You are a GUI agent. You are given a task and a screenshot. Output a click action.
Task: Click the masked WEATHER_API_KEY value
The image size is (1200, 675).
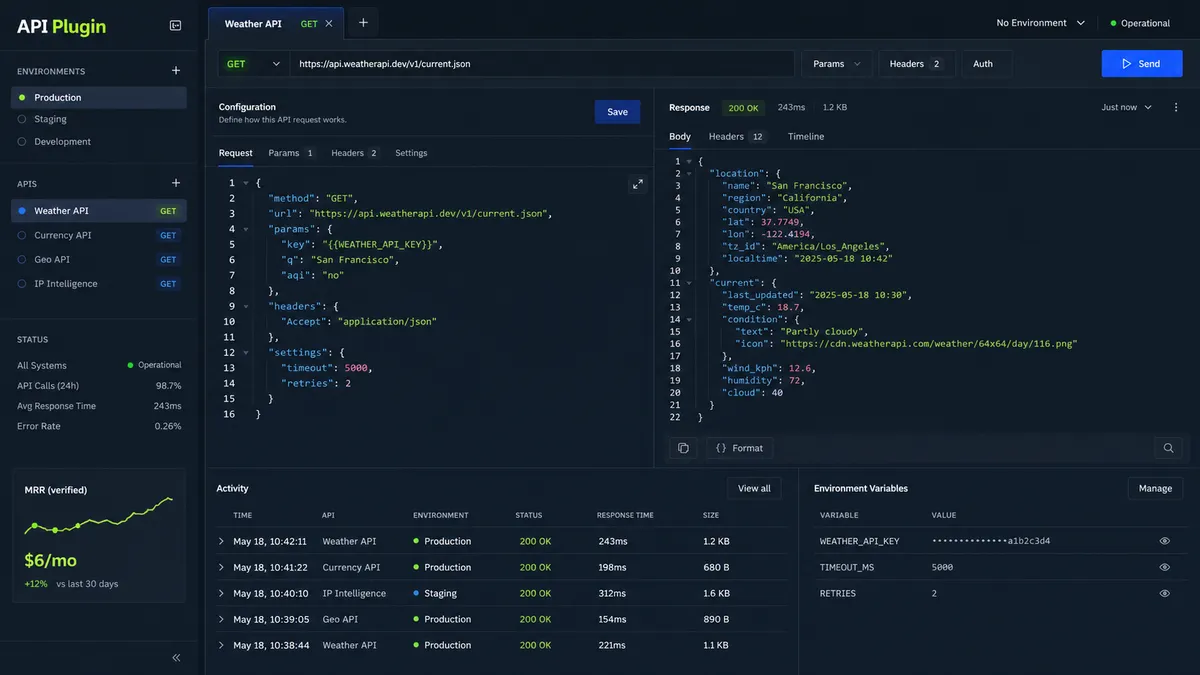tap(991, 541)
